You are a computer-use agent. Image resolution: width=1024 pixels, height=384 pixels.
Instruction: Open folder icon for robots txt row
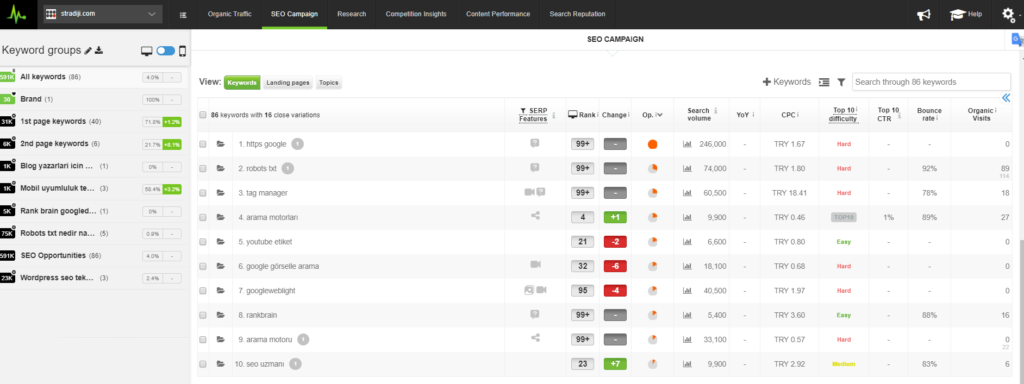point(221,168)
